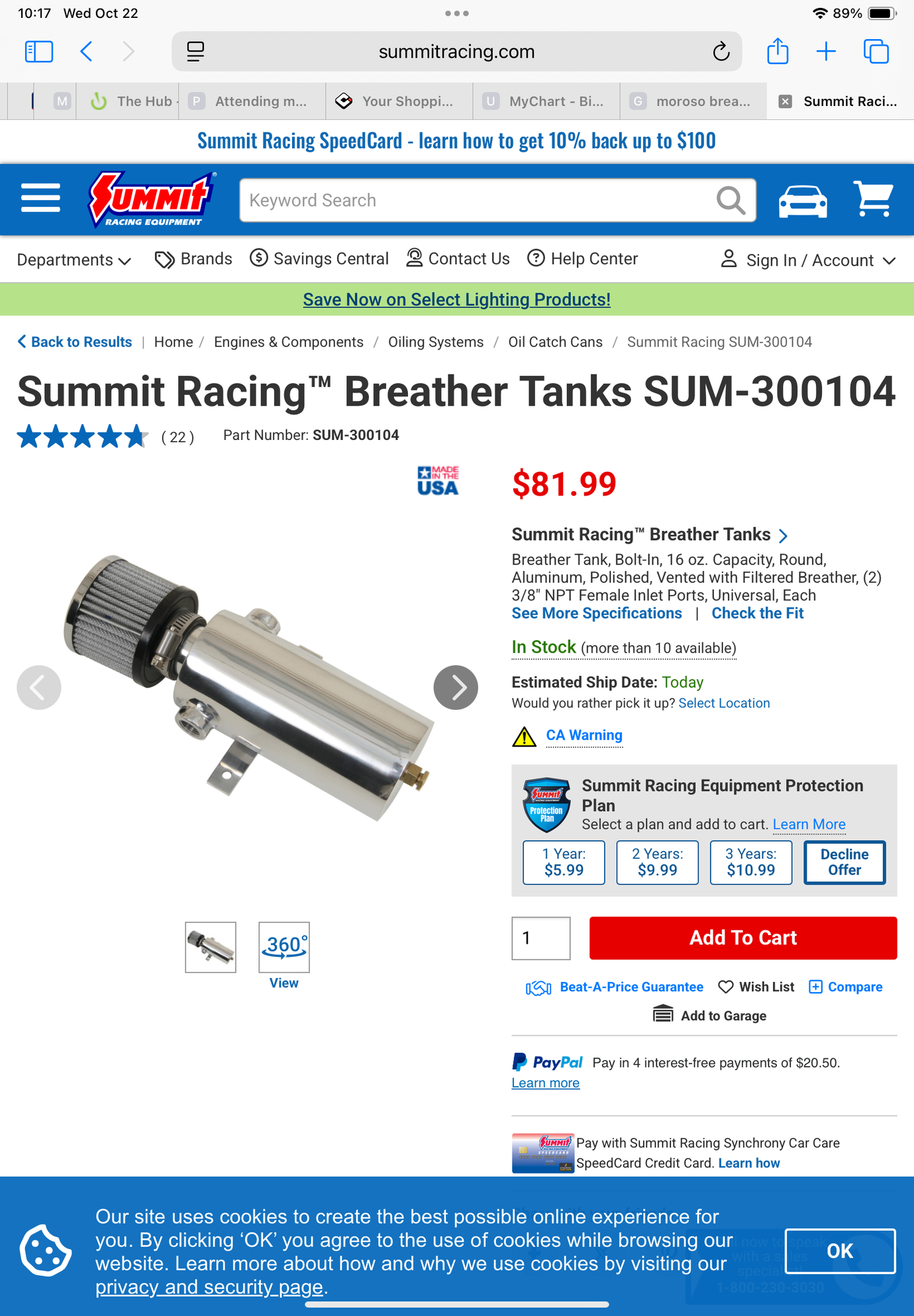Select Decline Offer option
Screen dimensions: 914x1316
pos(844,862)
